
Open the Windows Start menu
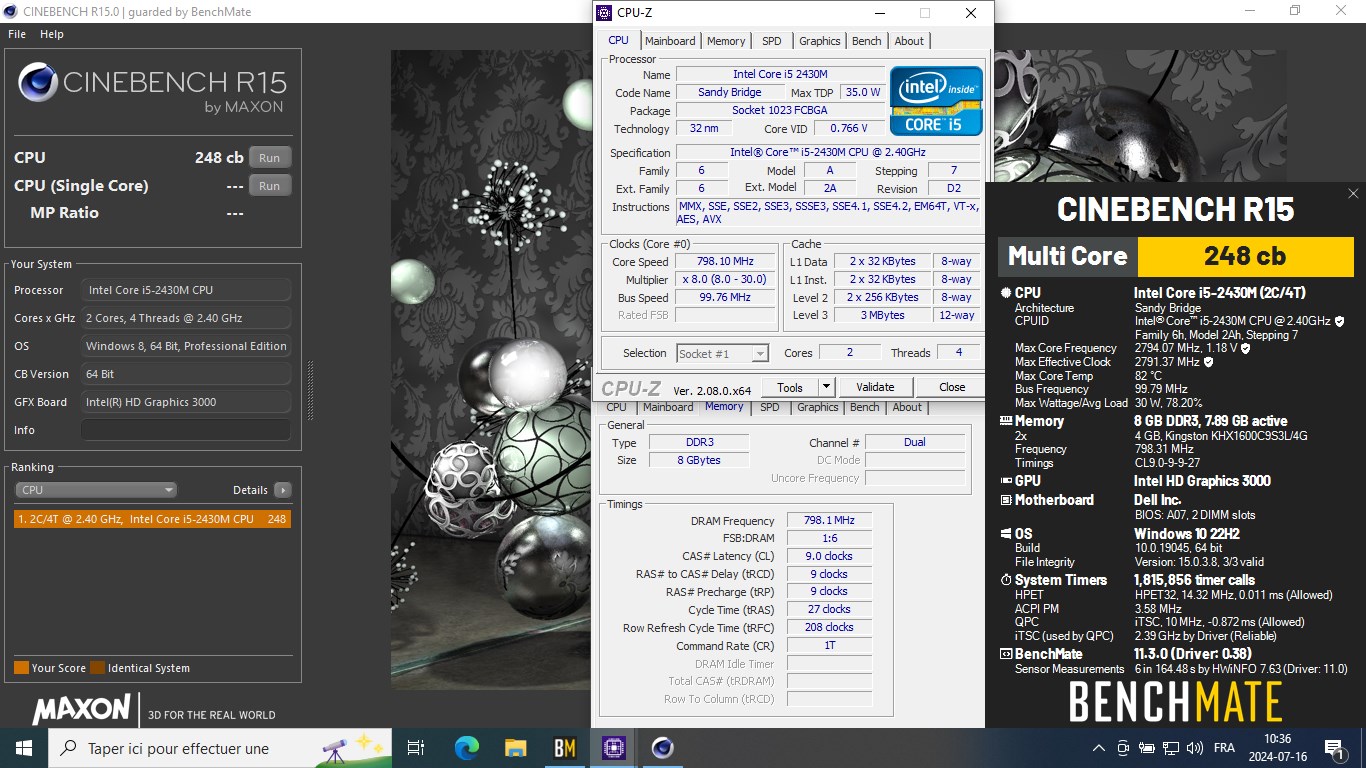click(x=24, y=747)
